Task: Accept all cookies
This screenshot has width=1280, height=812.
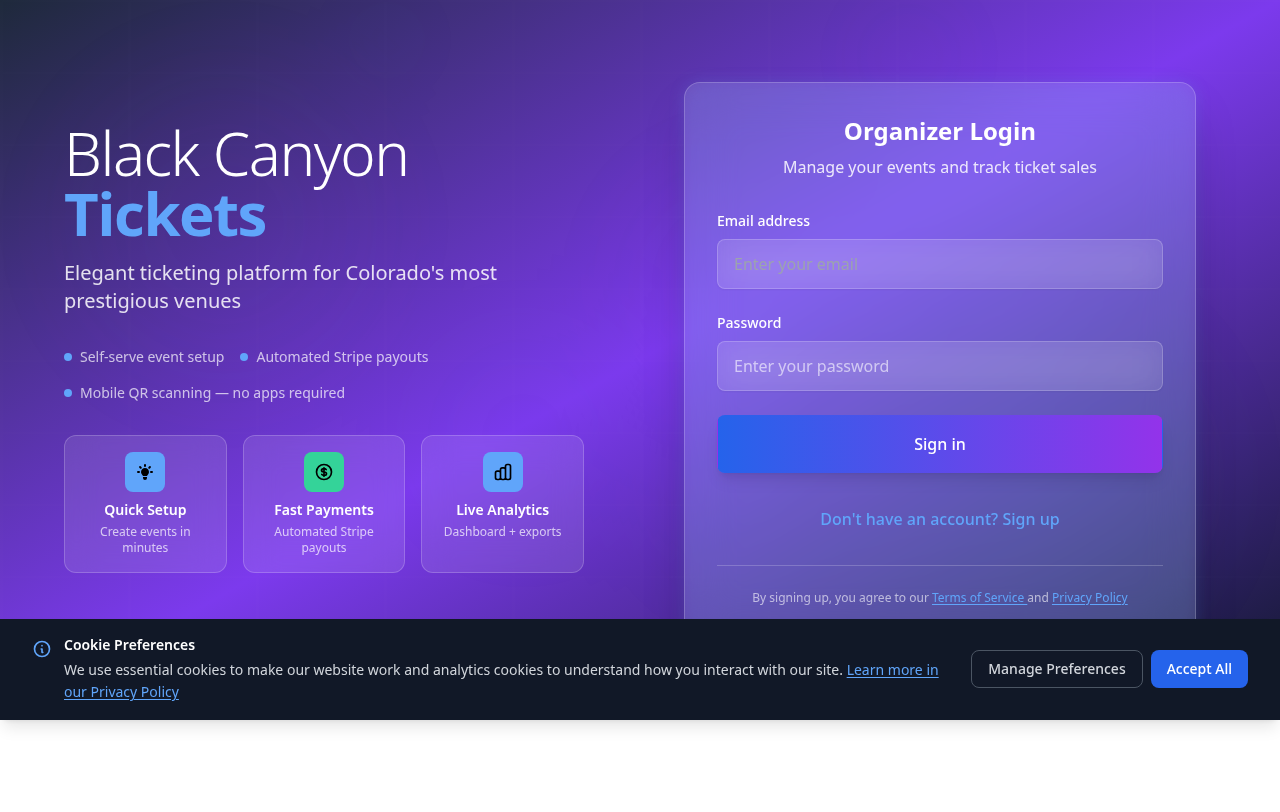Action: [1199, 669]
